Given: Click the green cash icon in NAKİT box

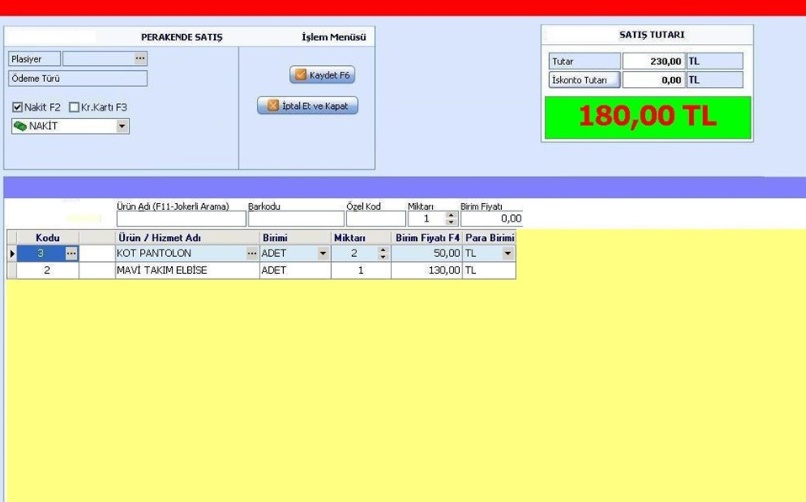Looking at the screenshot, I should click(19, 127).
